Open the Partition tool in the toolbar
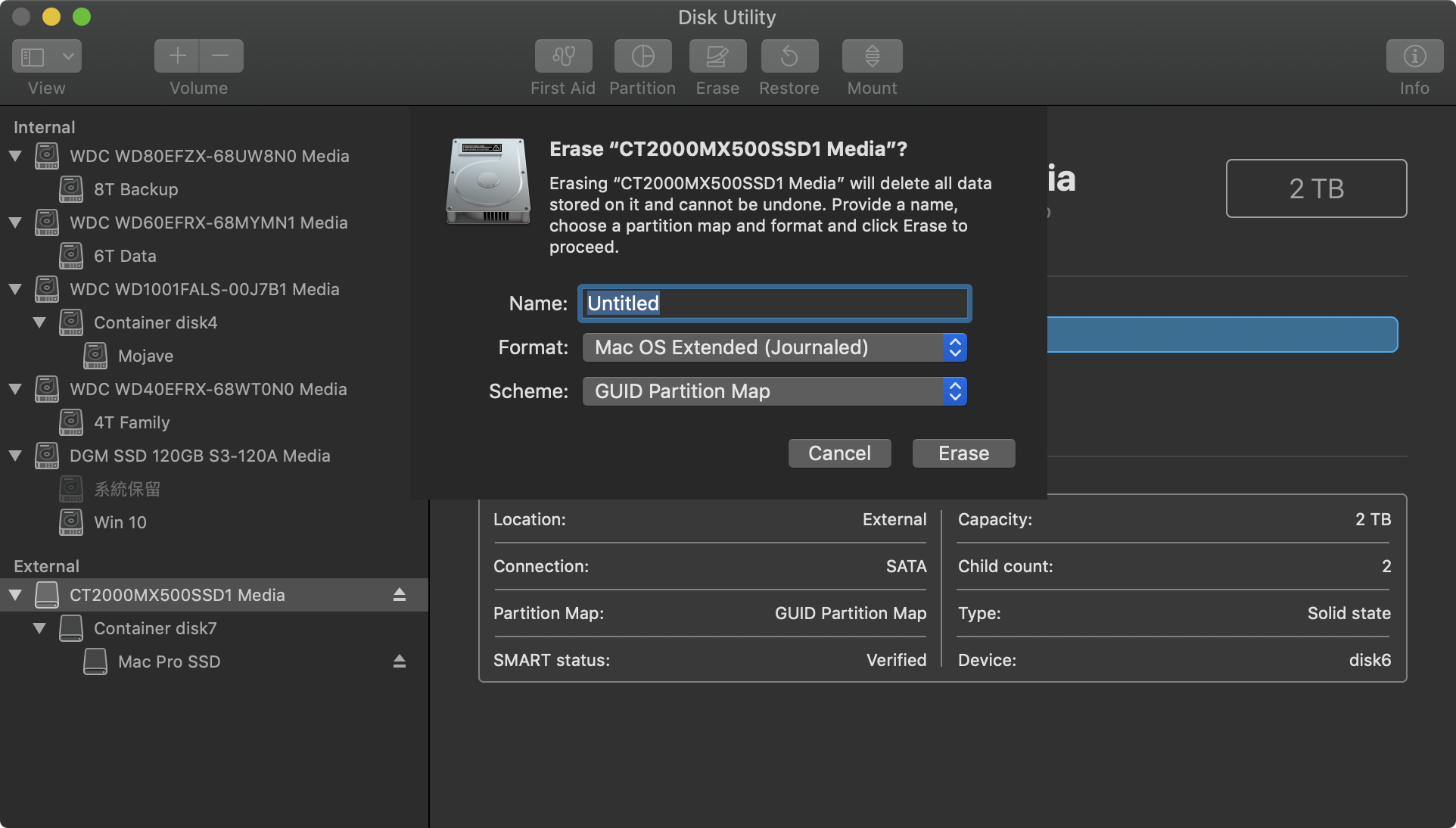Viewport: 1456px width, 828px height. [642, 56]
